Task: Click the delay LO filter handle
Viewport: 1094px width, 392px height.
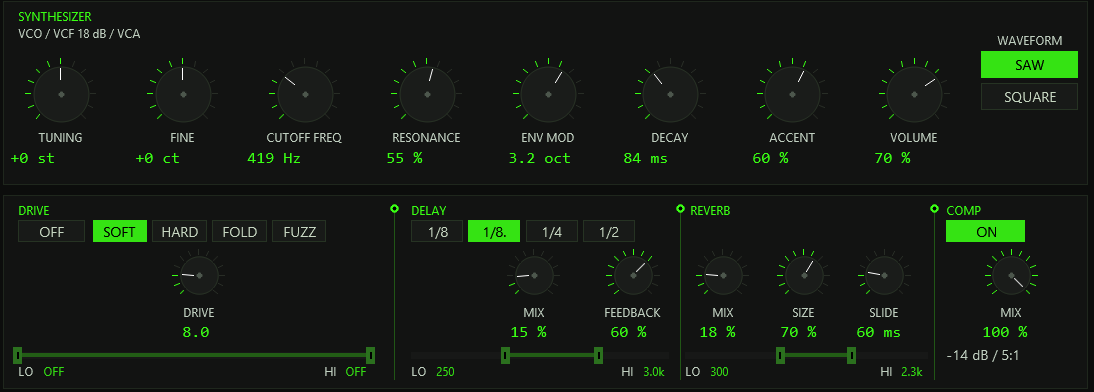Action: (x=505, y=356)
